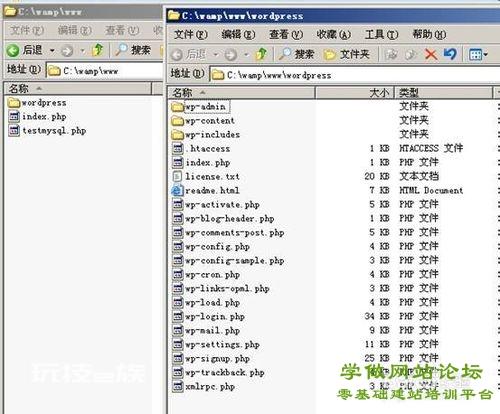
Task: Select the wordpress folder in www window
Action: [37, 103]
